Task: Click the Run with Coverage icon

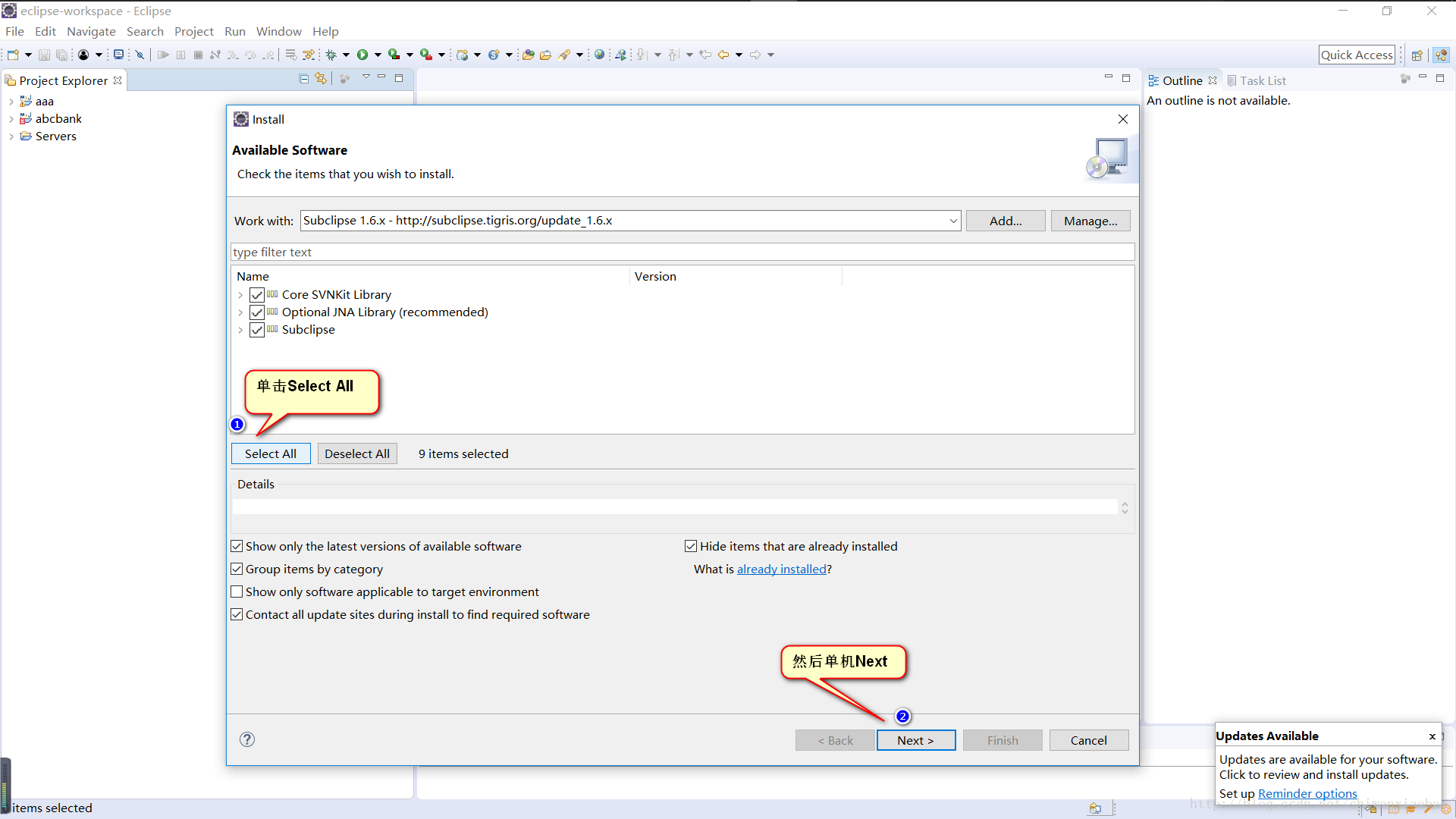Action: click(394, 55)
